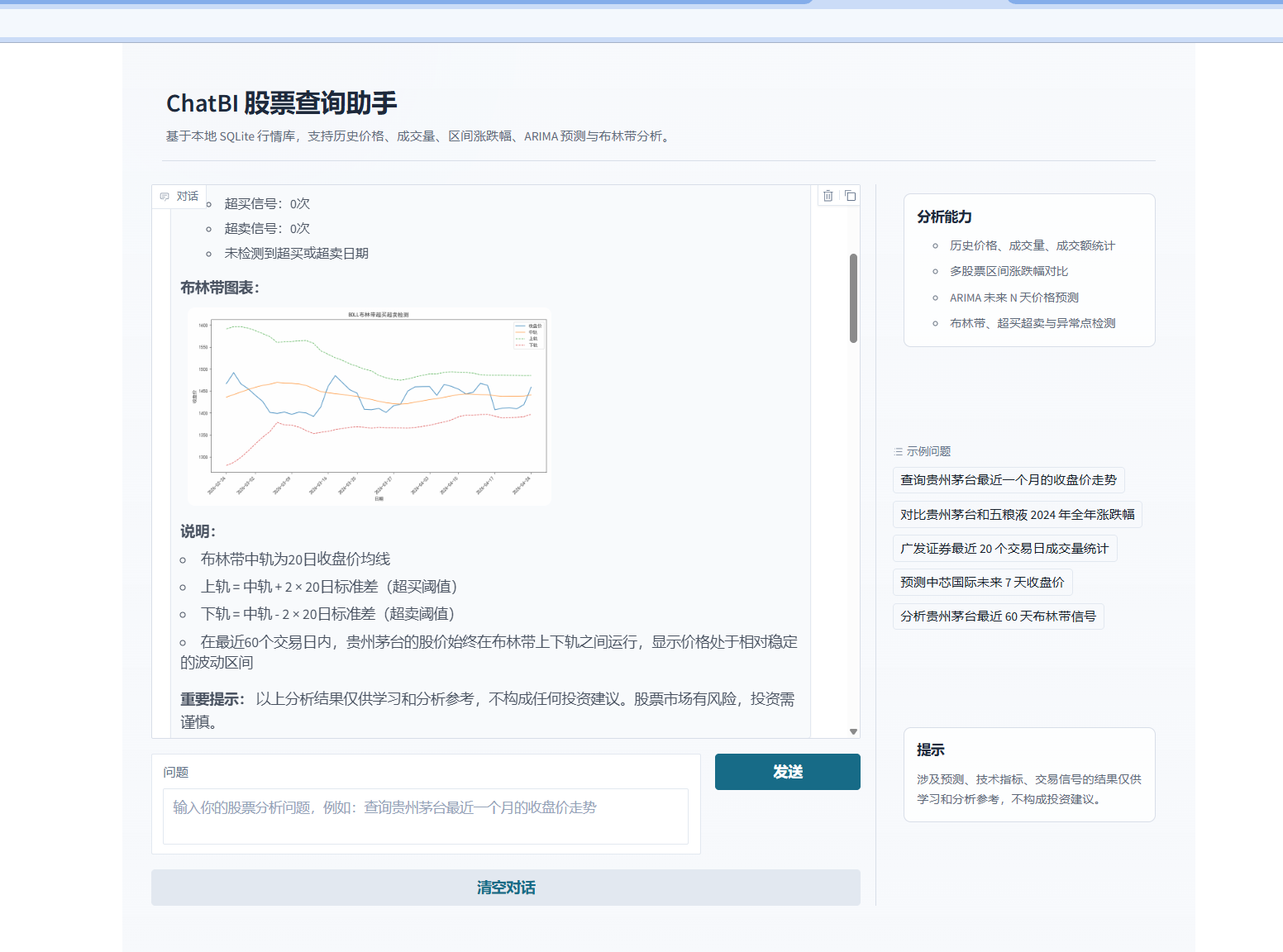
Task: Select example 查询贵州茅台最近一个月的收盘价走势
Action: [1009, 480]
